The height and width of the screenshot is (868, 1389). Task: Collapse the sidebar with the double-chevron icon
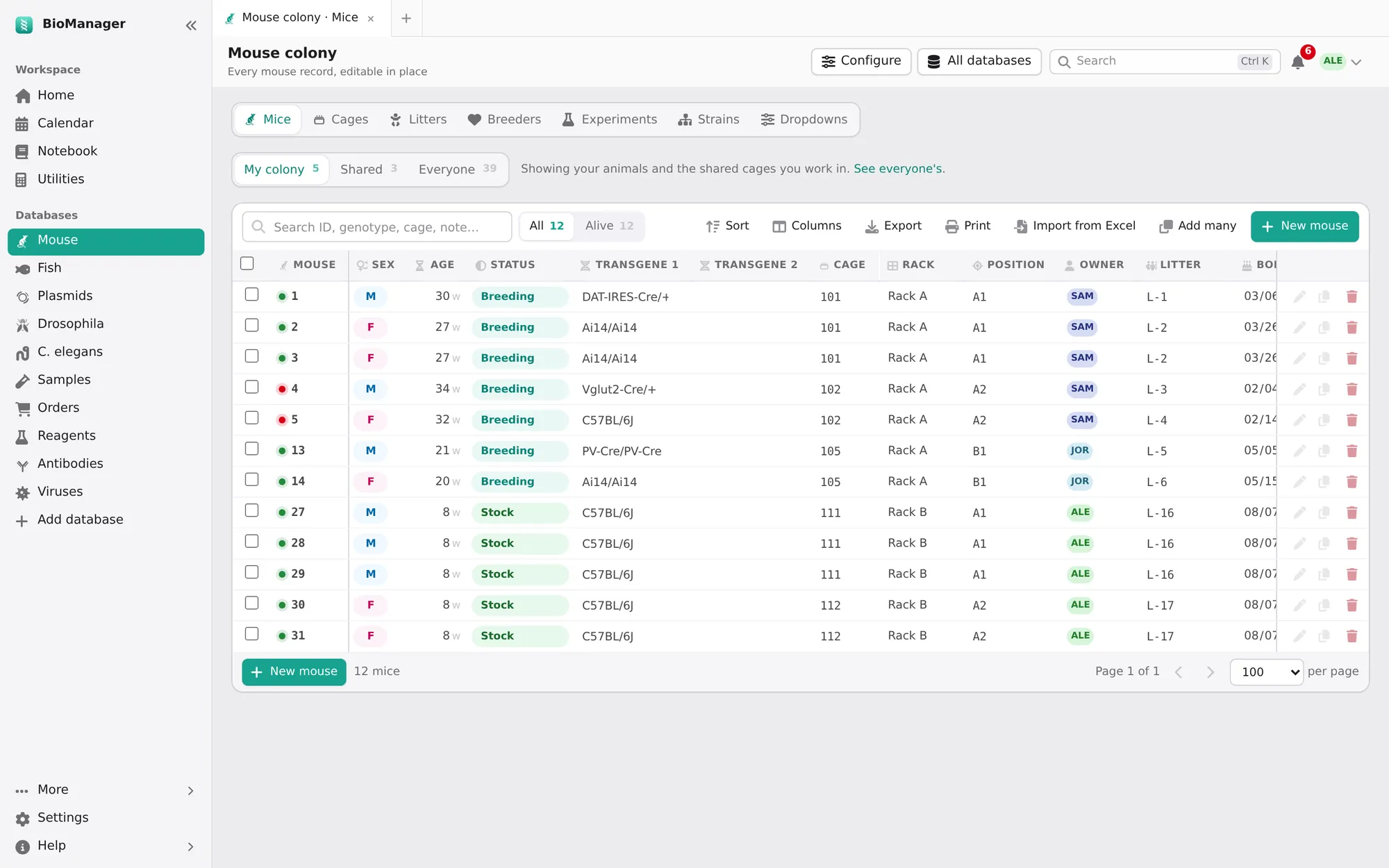(191, 26)
